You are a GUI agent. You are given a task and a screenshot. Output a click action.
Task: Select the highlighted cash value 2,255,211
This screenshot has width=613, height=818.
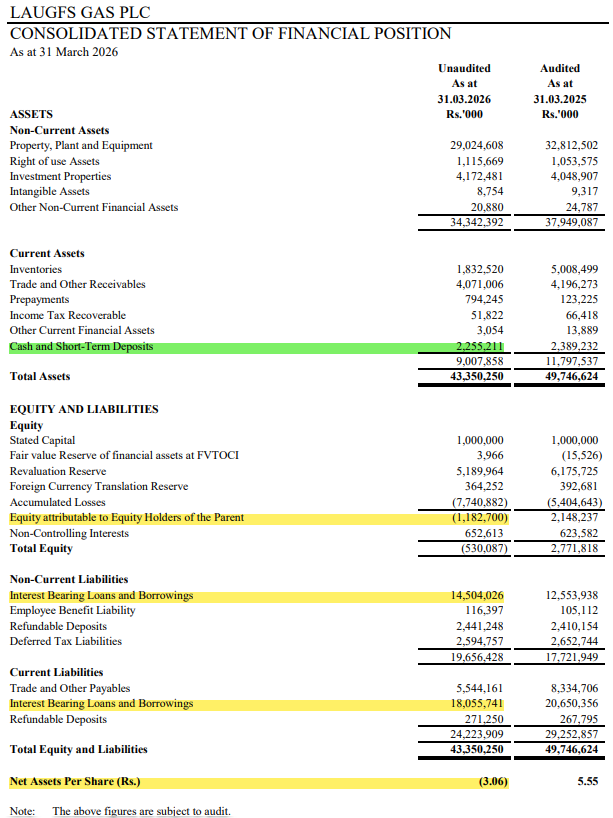pyautogui.click(x=480, y=346)
